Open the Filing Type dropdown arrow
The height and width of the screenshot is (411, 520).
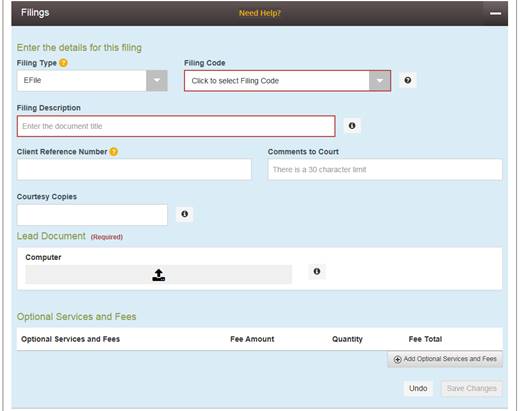click(x=157, y=80)
